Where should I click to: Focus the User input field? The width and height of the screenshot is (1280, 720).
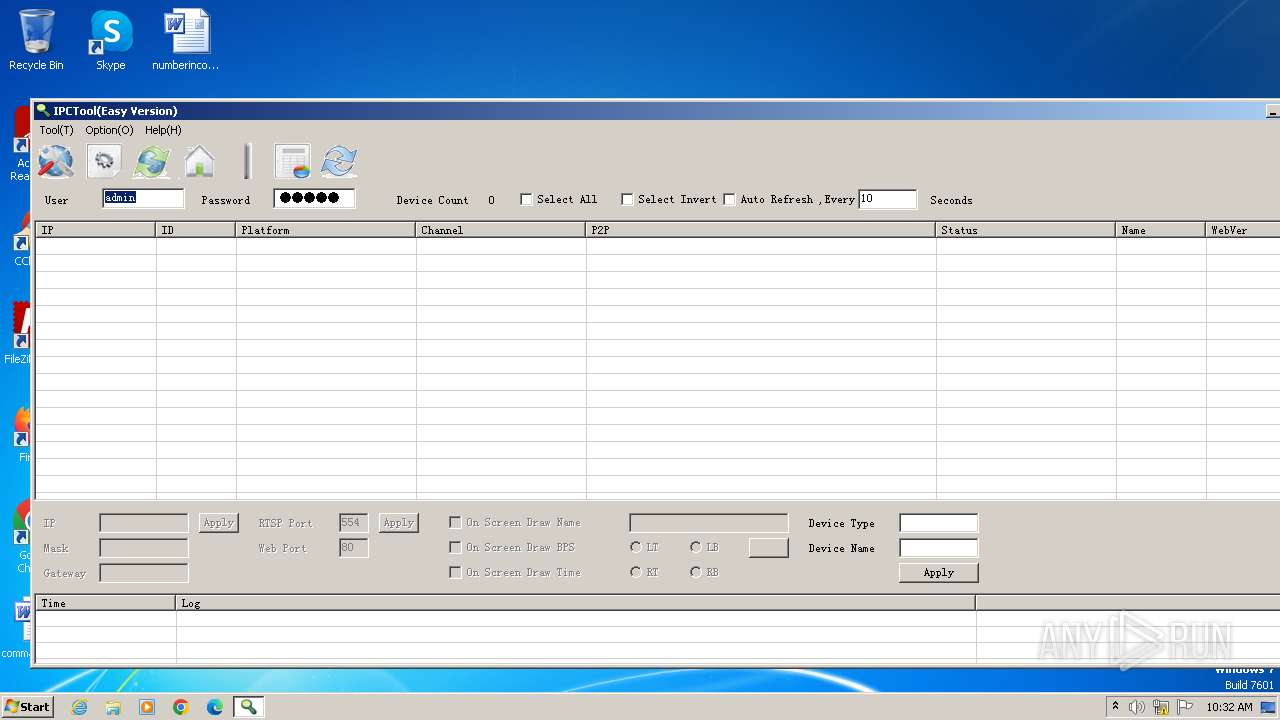pyautogui.click(x=143, y=198)
